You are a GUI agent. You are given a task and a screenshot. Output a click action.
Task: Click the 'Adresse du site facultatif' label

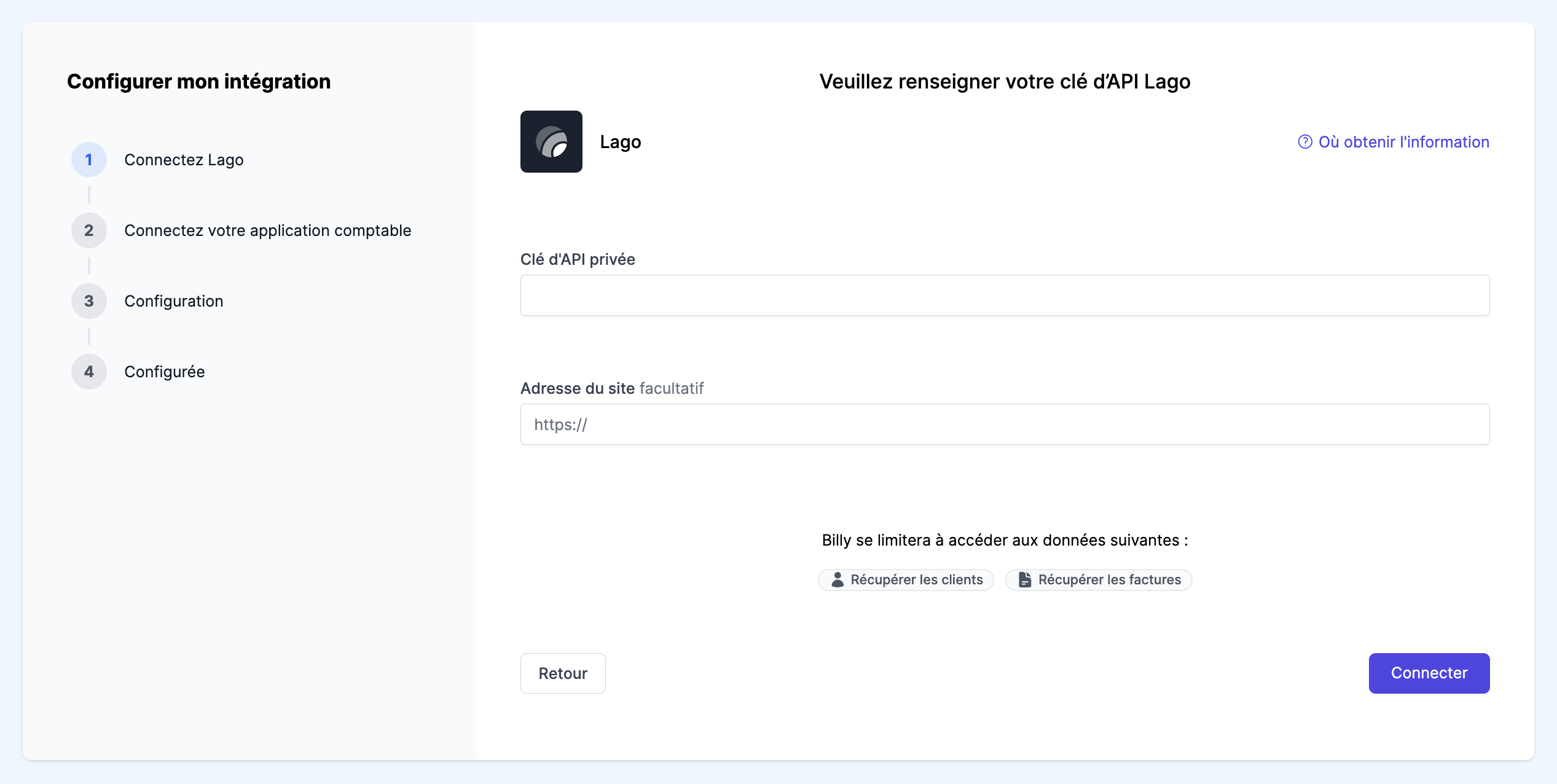612,388
